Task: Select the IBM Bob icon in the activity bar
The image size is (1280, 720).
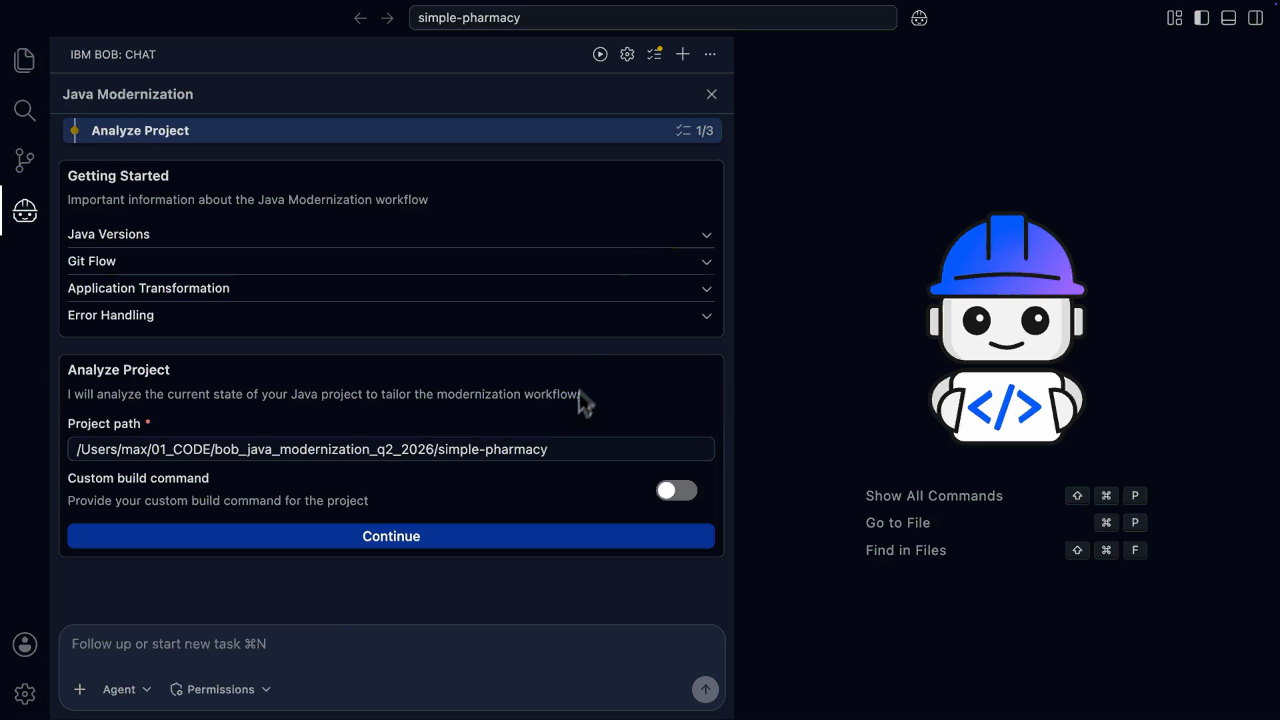Action: coord(25,211)
